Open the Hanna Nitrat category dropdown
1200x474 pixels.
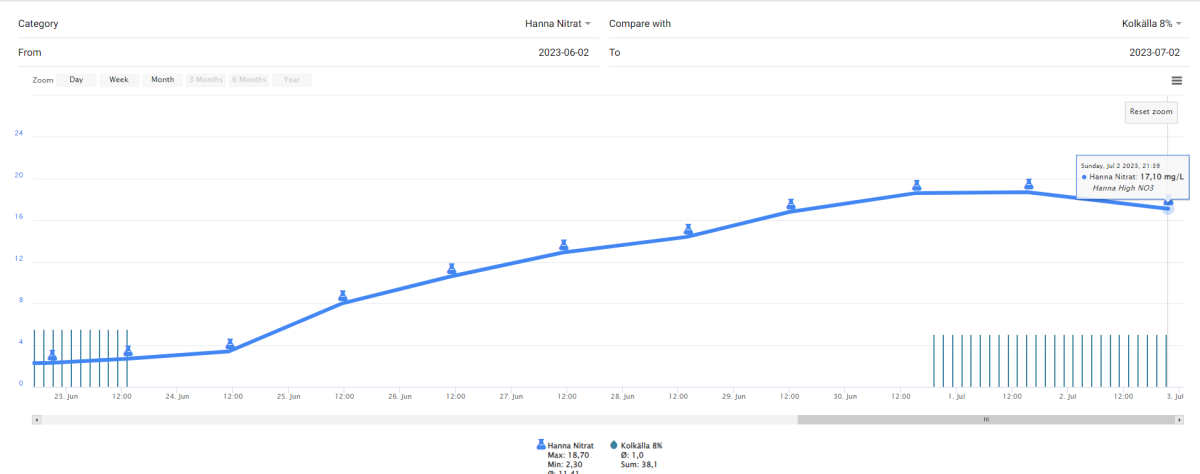coord(558,23)
